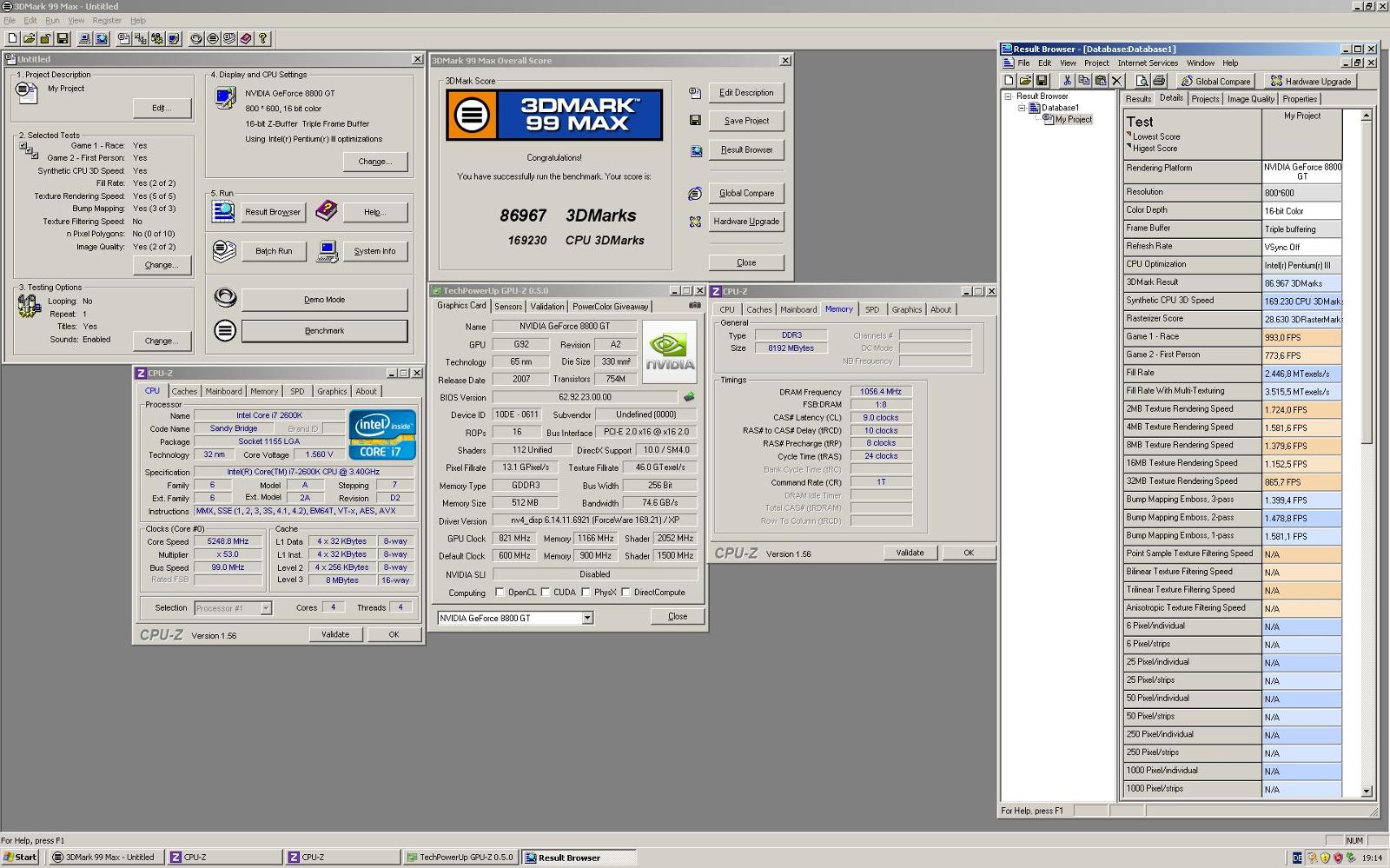
Task: Open the Image Quality tab in Result Browser
Action: (1250, 99)
